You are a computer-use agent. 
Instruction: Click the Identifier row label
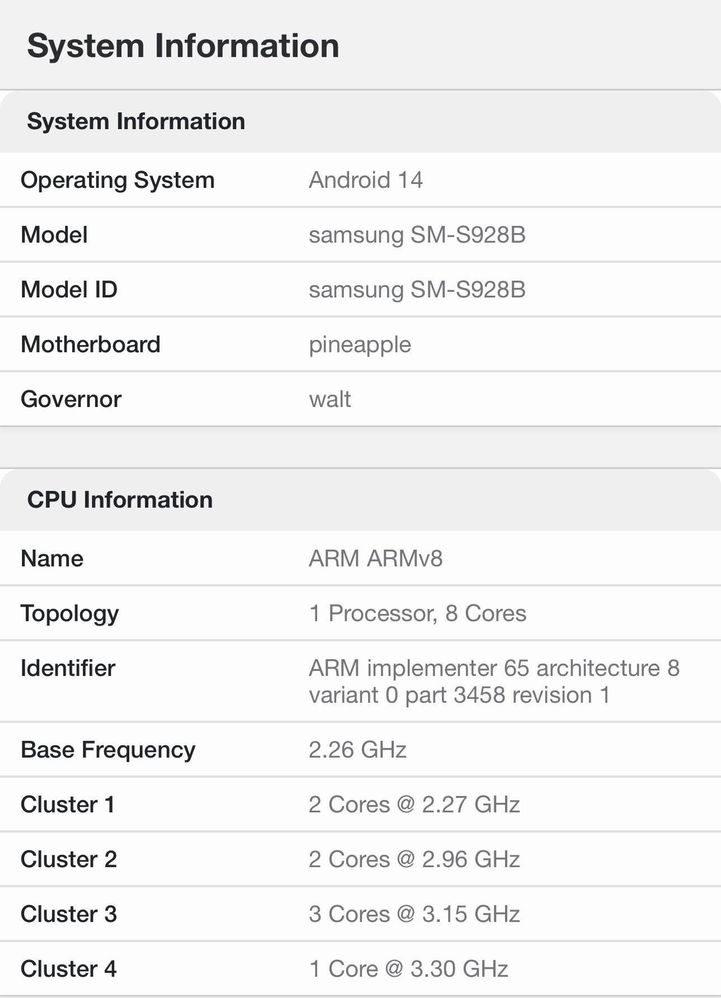click(x=68, y=668)
